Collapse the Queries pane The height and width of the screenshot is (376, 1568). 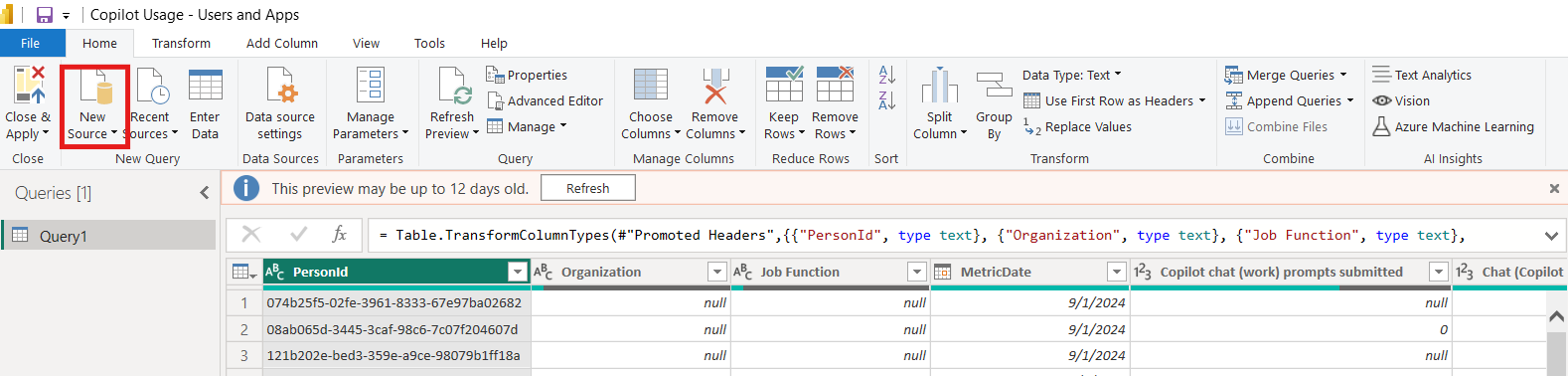pos(204,193)
